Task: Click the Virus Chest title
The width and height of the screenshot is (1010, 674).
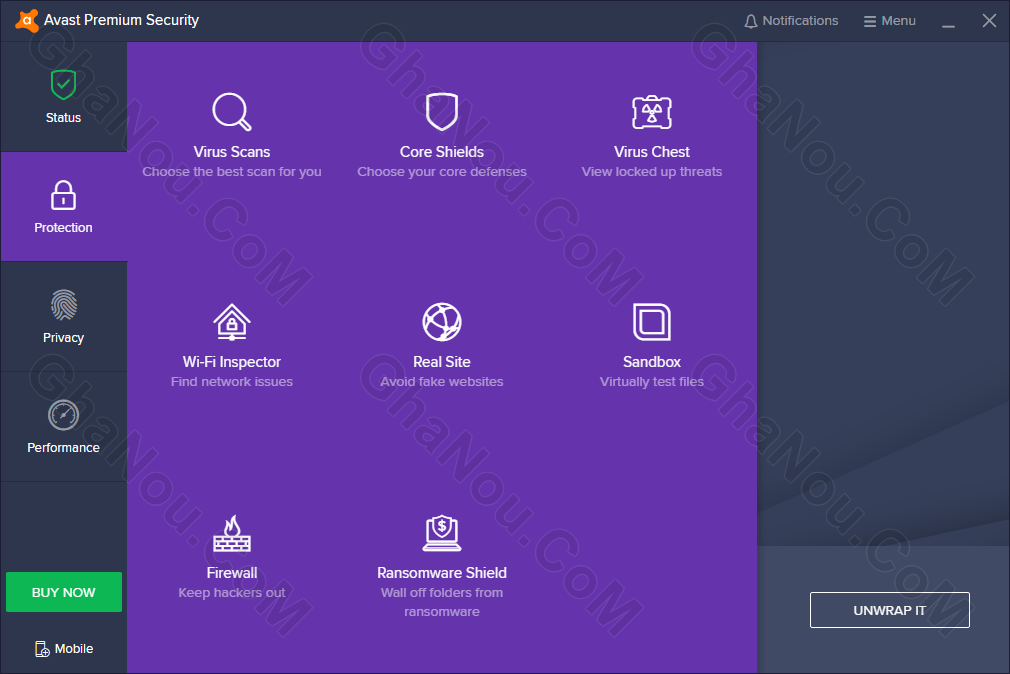Action: pyautogui.click(x=652, y=152)
